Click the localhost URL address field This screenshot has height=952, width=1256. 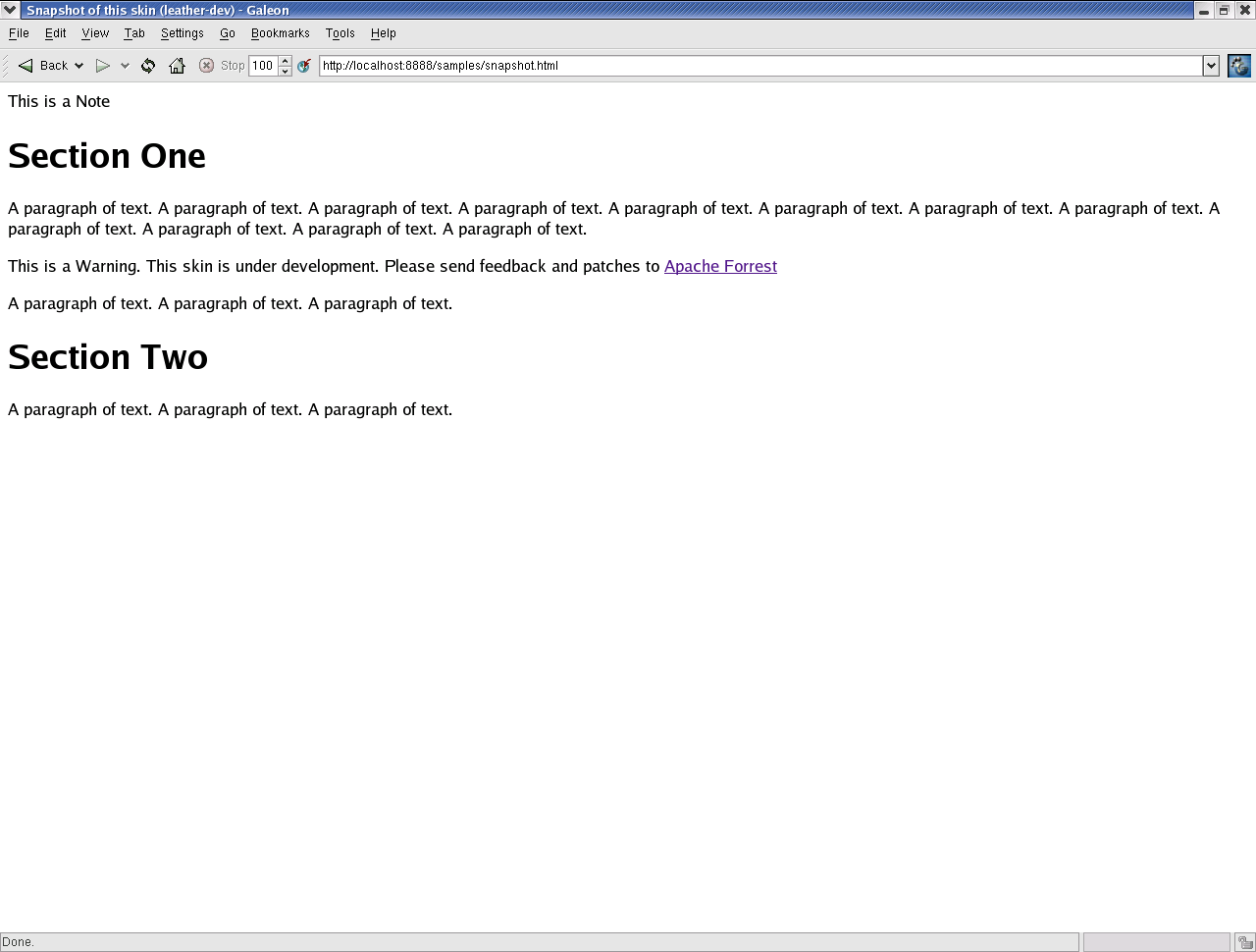tap(756, 66)
